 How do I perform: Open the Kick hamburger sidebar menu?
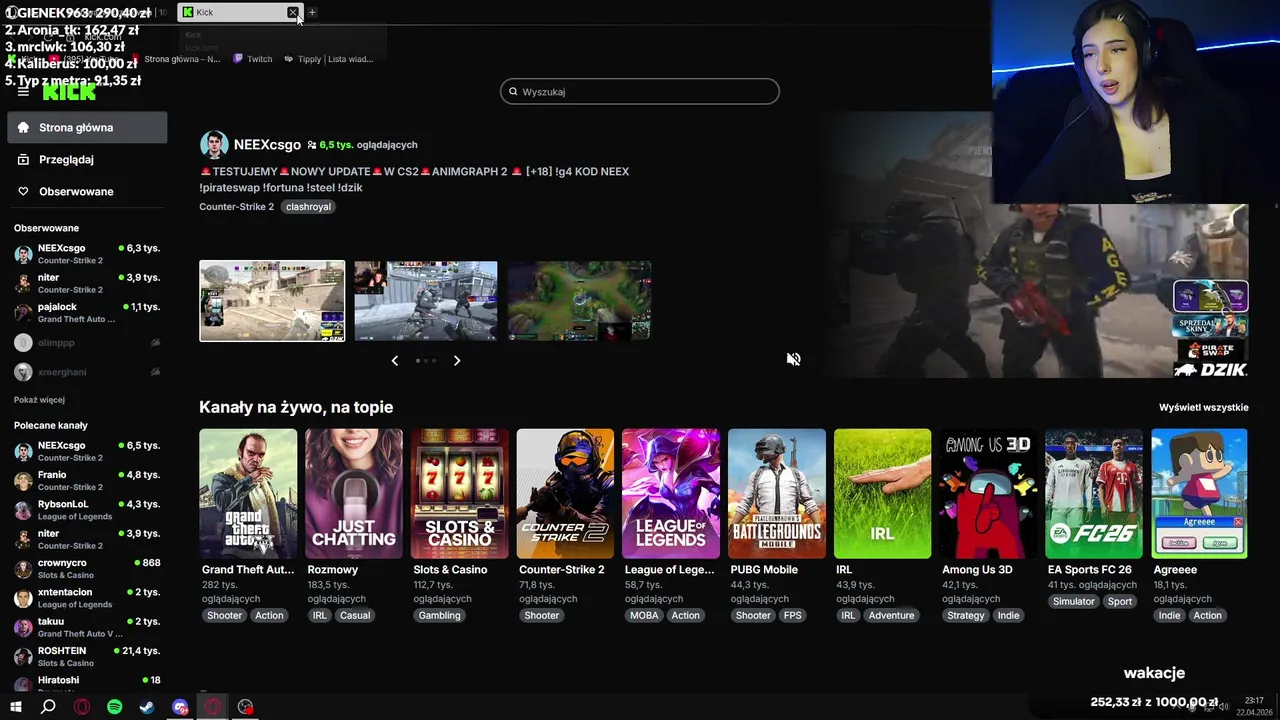pos(23,91)
